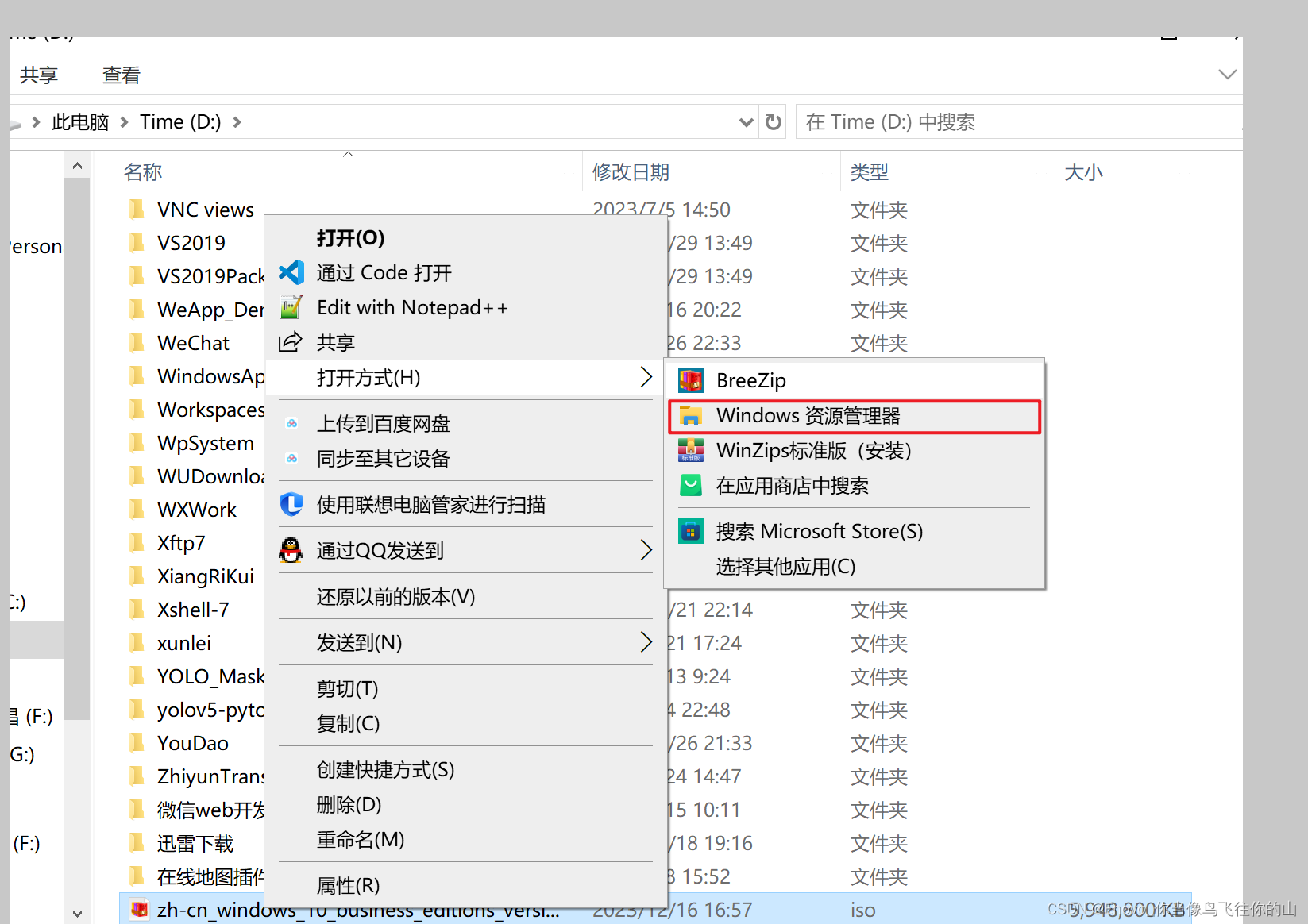1308x924 pixels.
Task: Select the WXWork folder name
Action: tap(196, 509)
